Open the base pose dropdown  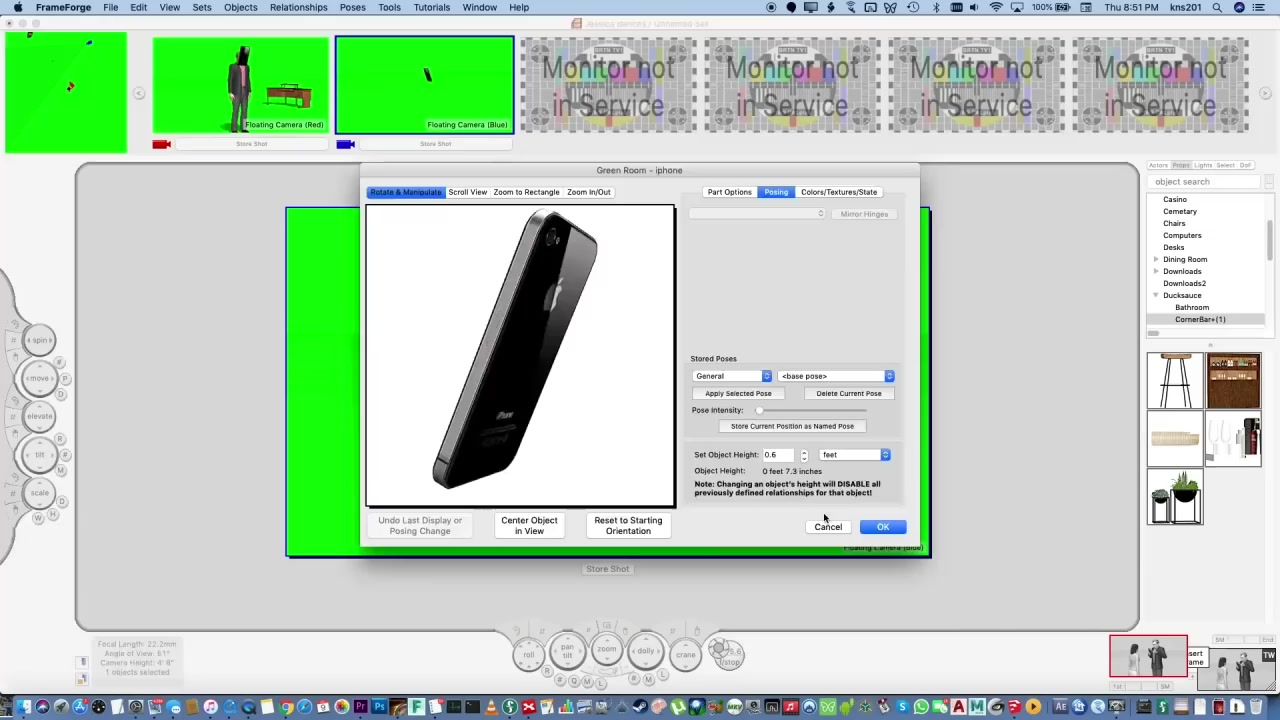pyautogui.click(x=836, y=376)
